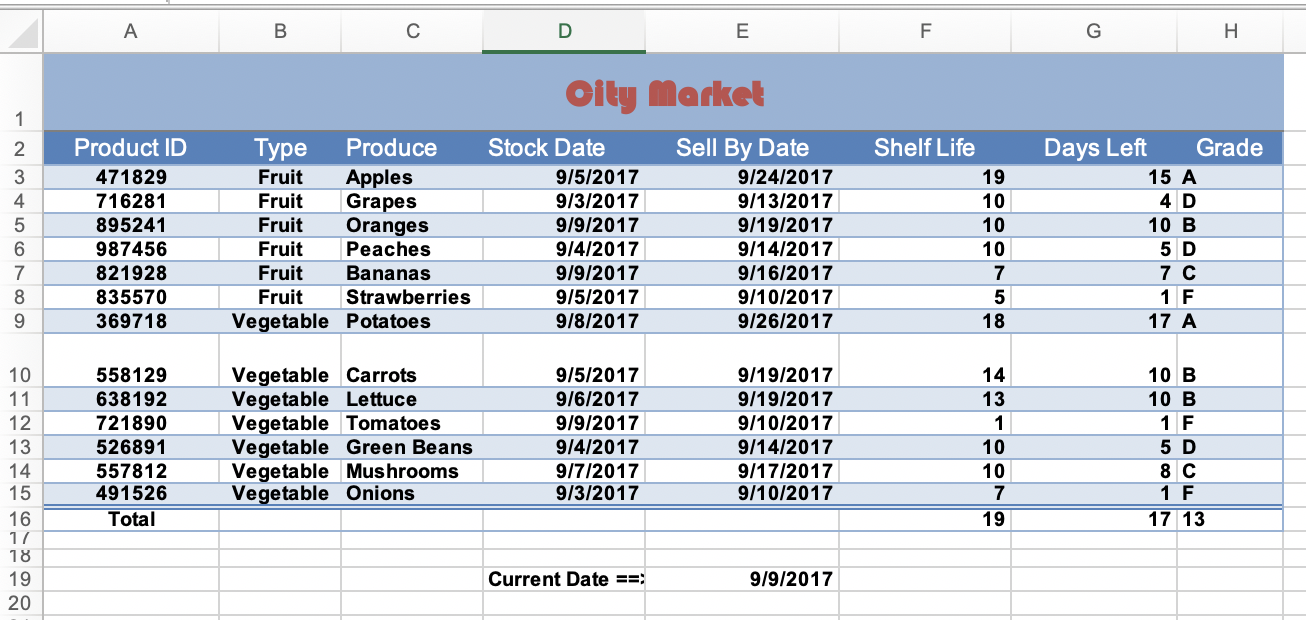Select column header F
1306x620 pixels.
click(924, 31)
